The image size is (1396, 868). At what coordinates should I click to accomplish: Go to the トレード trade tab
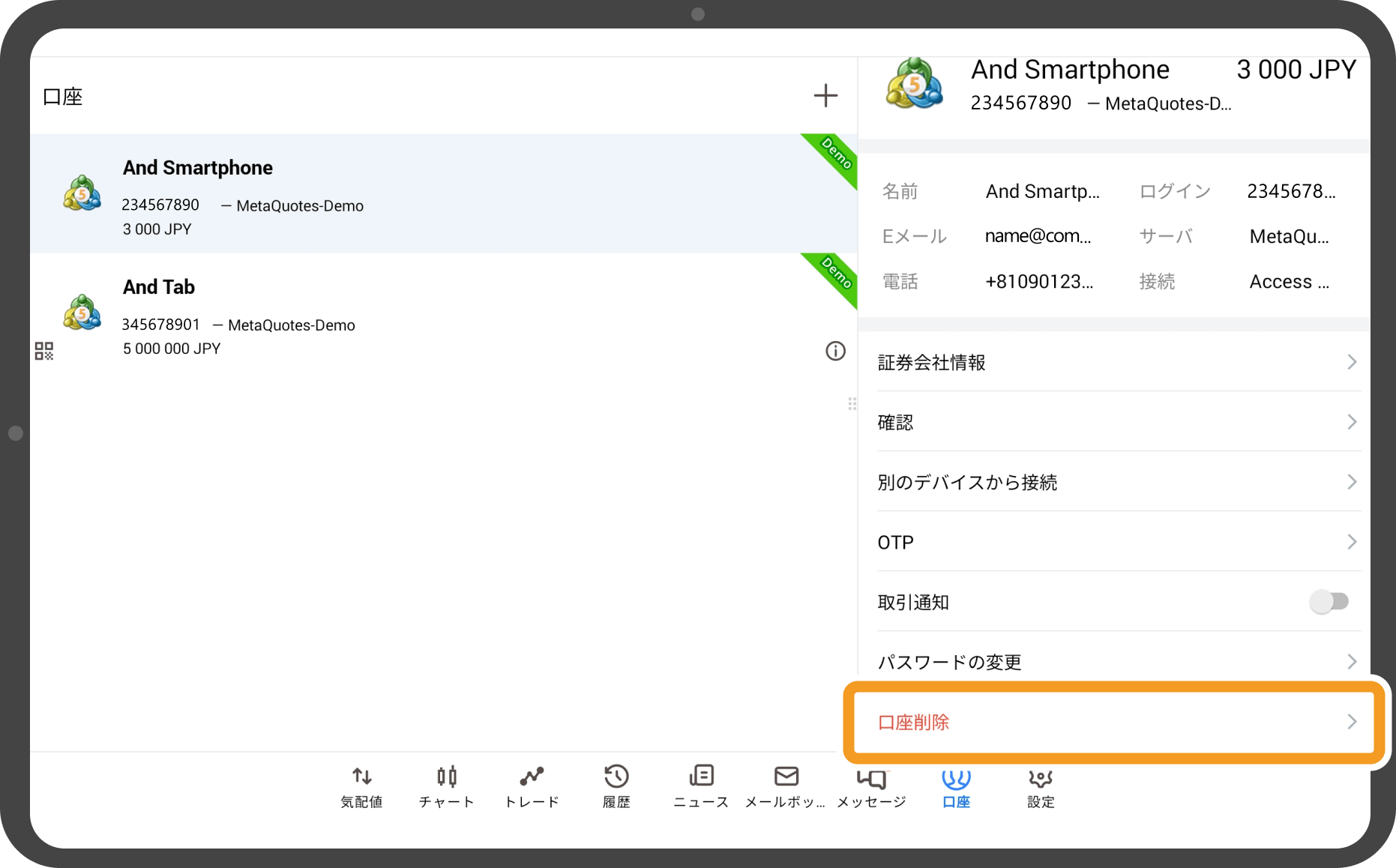pyautogui.click(x=532, y=786)
